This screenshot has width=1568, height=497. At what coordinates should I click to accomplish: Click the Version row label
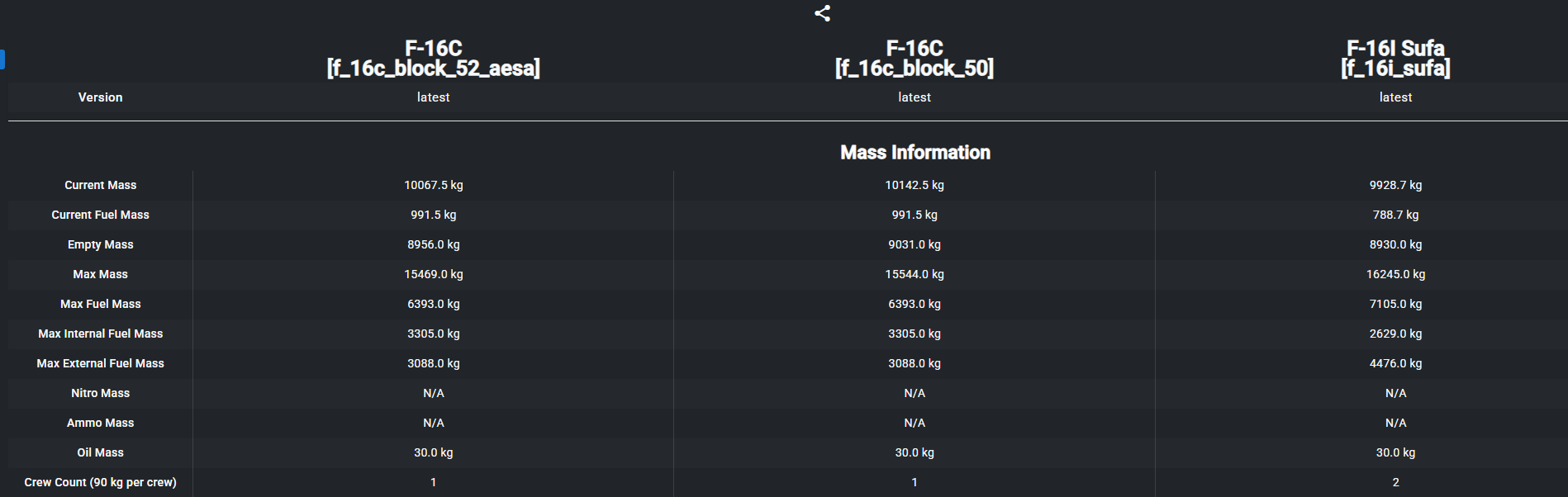[100, 97]
